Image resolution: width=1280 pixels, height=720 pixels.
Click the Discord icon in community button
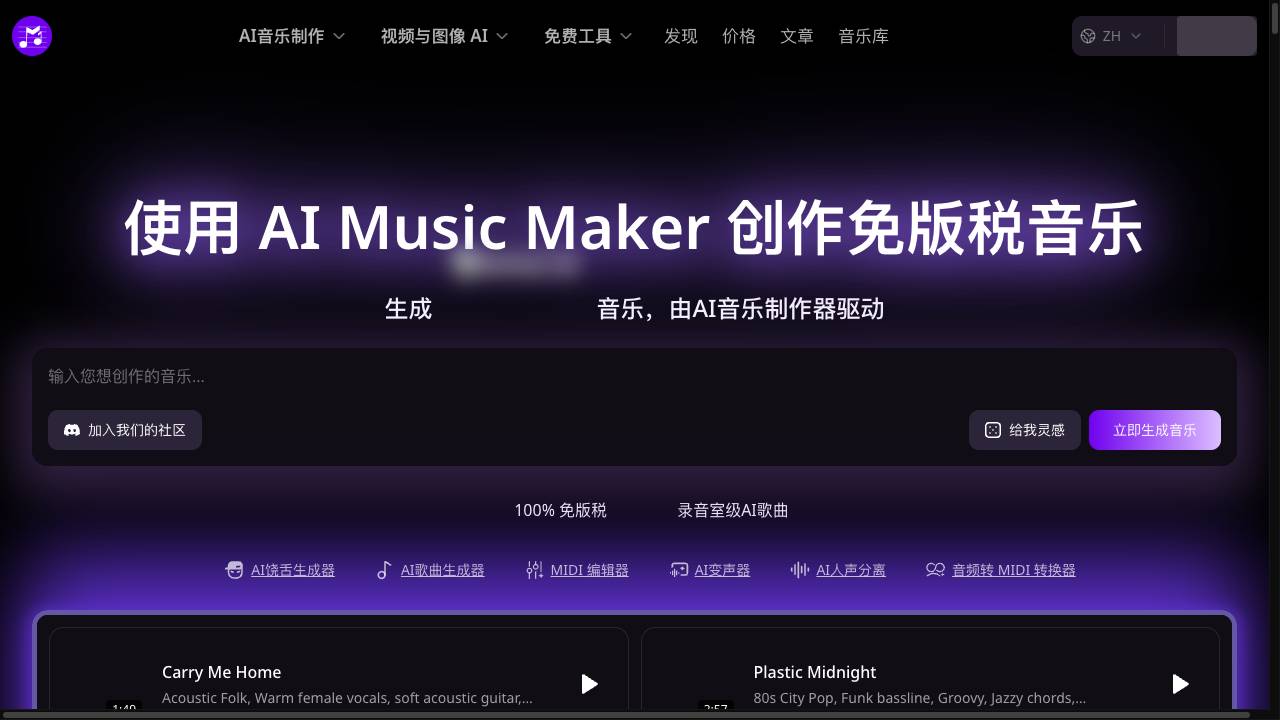[x=72, y=430]
